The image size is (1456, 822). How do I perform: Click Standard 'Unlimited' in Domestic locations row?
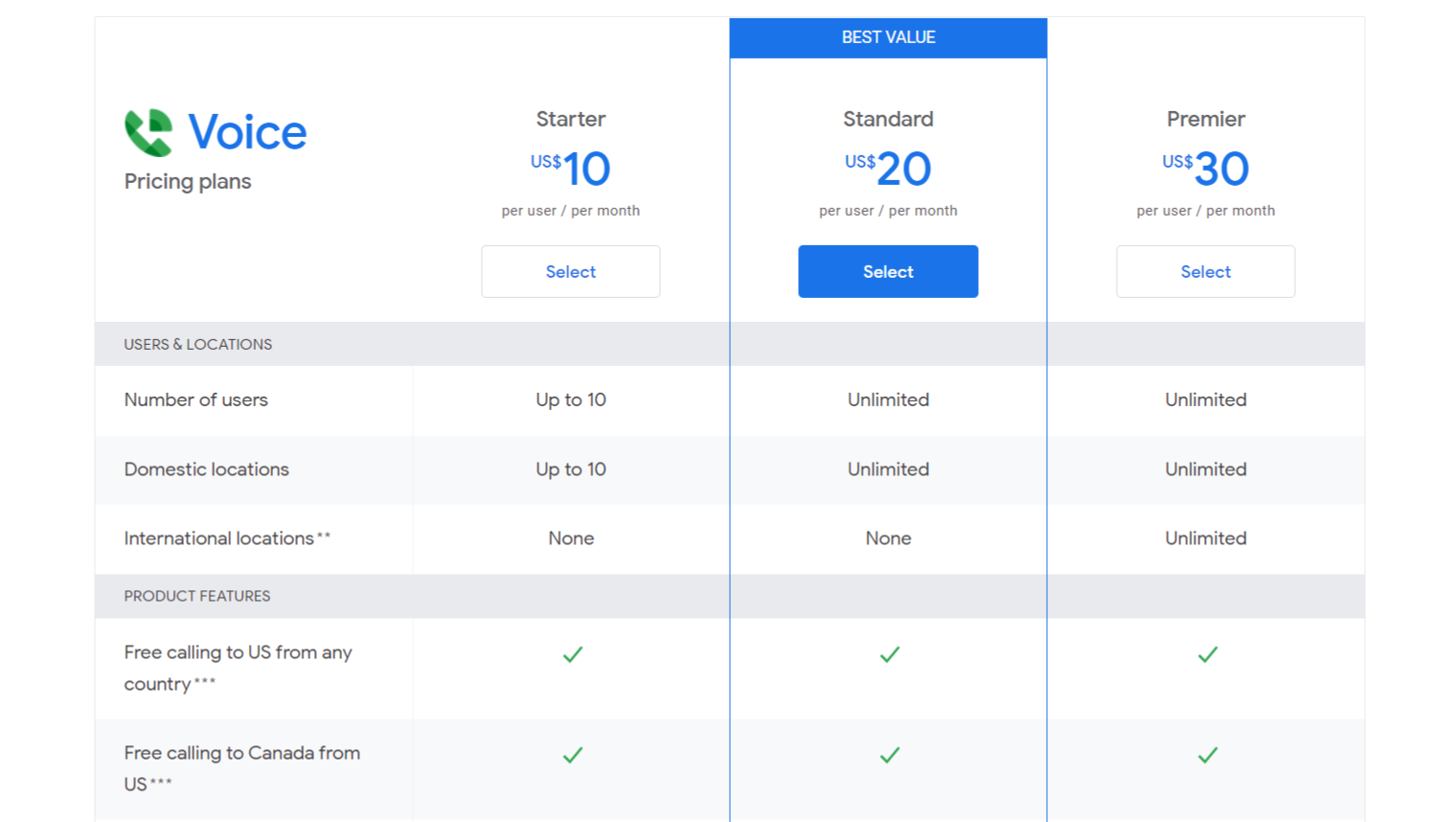[888, 469]
